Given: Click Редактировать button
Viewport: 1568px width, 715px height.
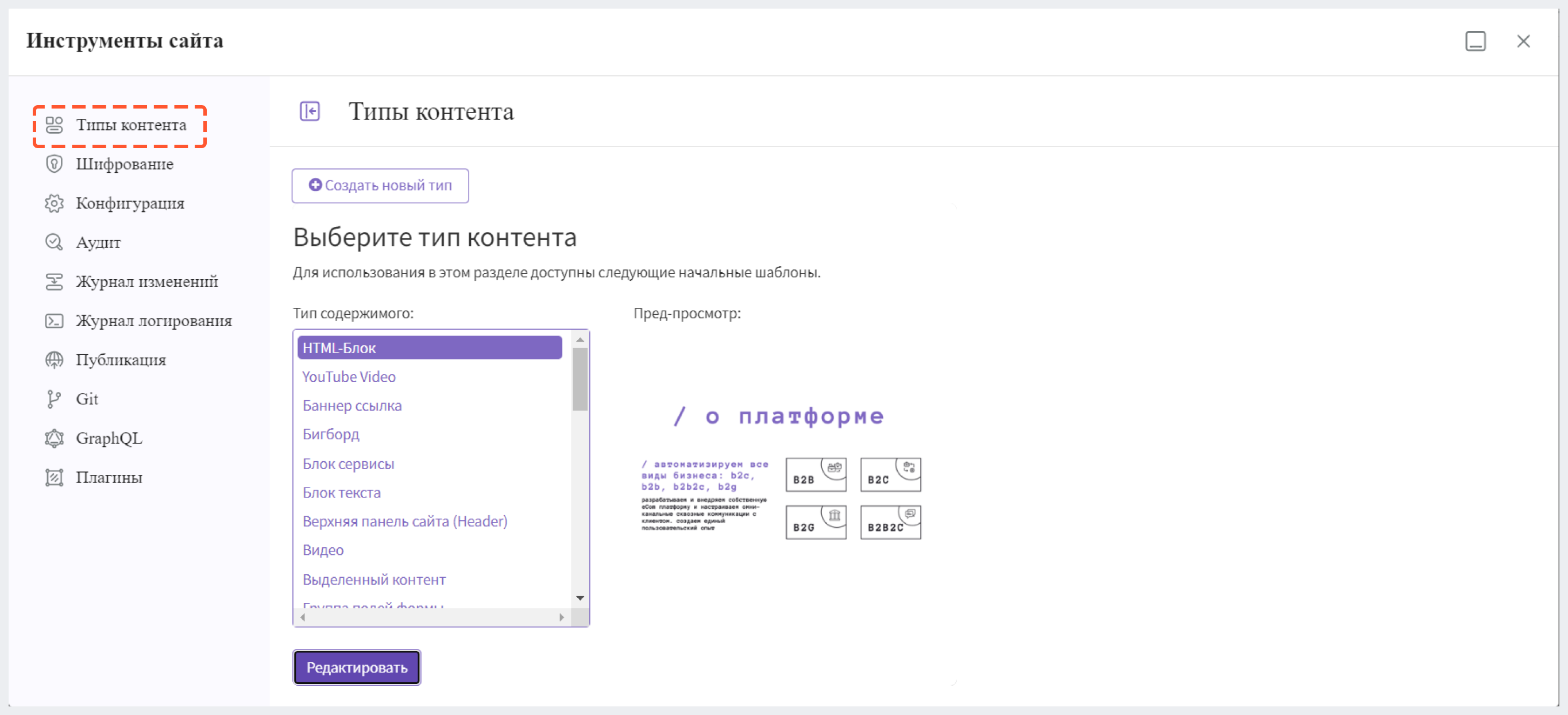Looking at the screenshot, I should [x=356, y=667].
